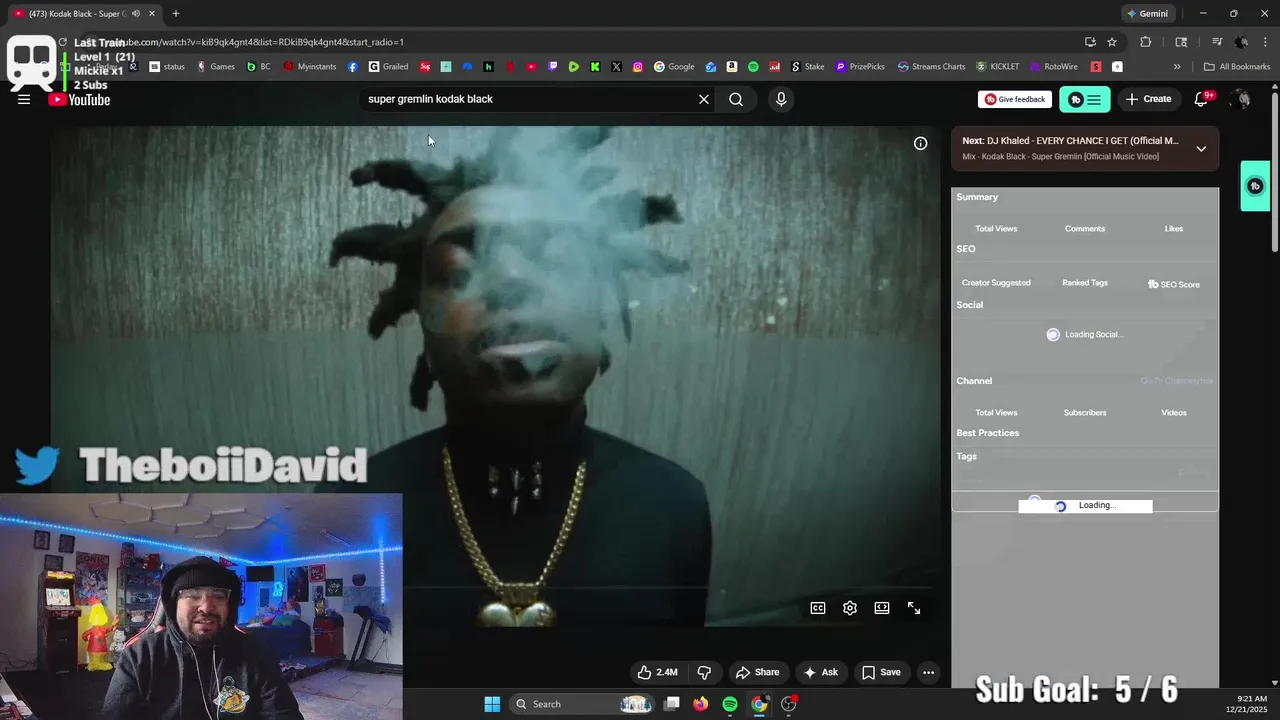Click the Create button
The height and width of the screenshot is (720, 1280).
click(x=1148, y=99)
